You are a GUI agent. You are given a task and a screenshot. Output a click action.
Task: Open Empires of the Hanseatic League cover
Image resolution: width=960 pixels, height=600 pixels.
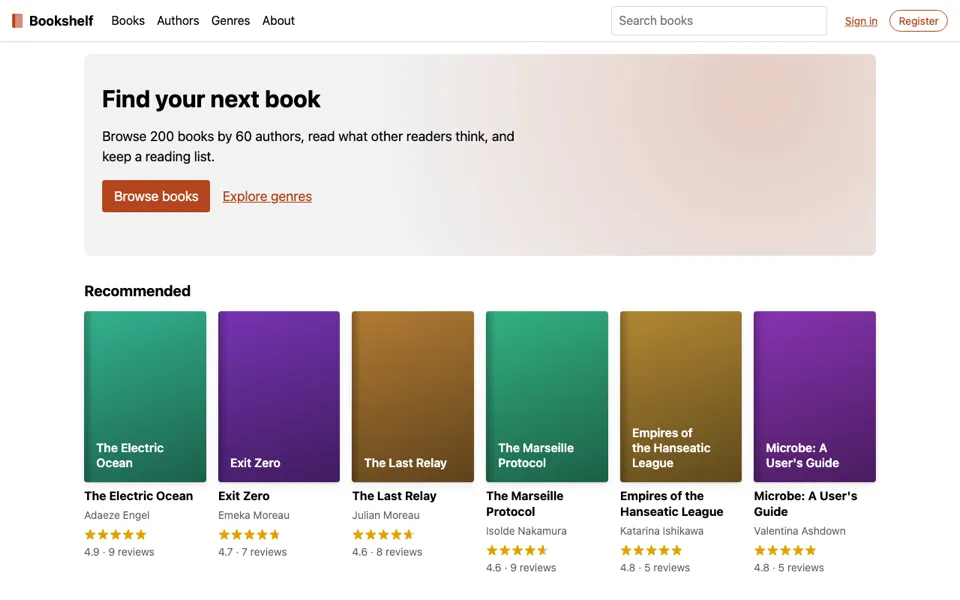pos(681,396)
